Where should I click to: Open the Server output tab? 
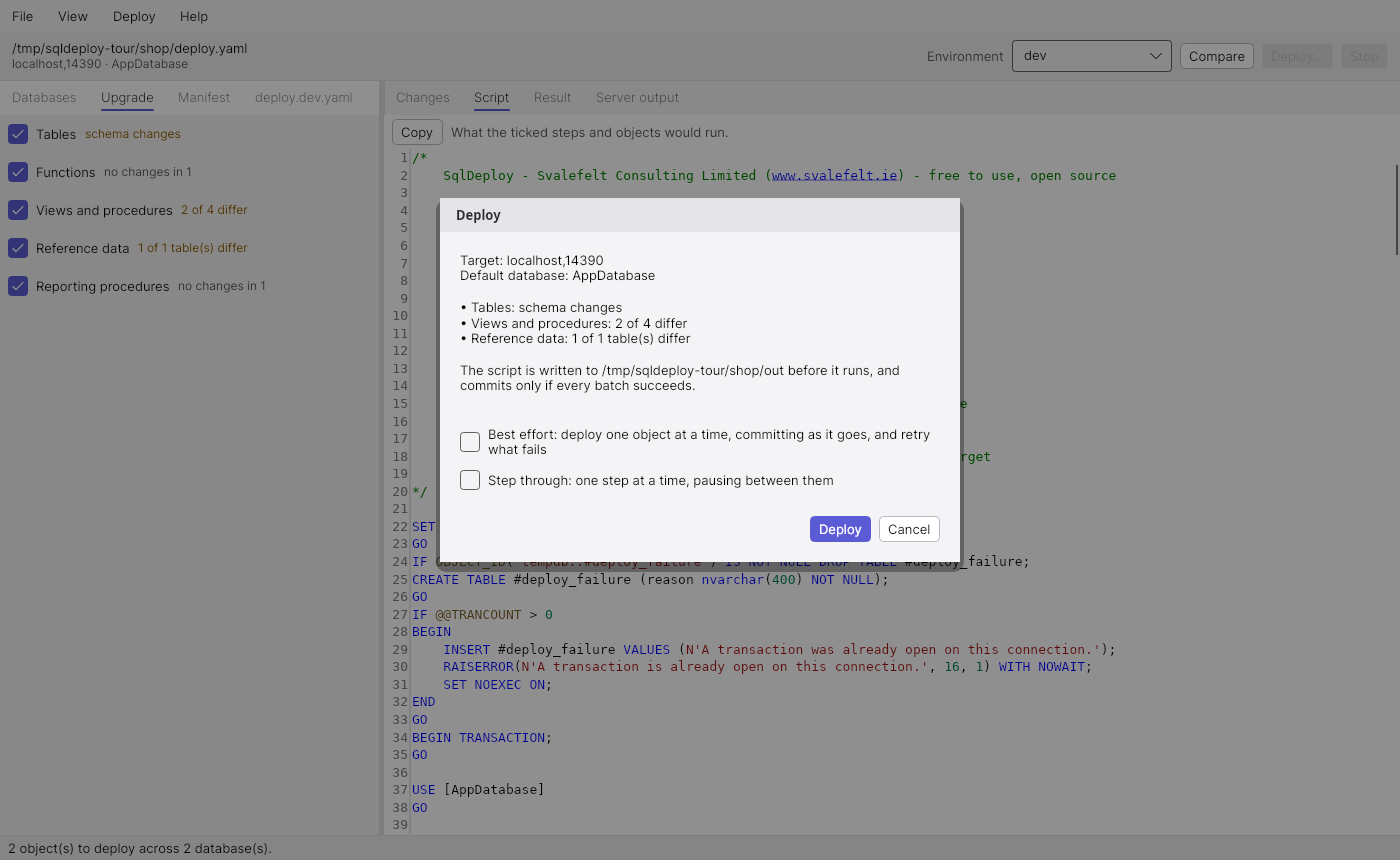tap(637, 97)
